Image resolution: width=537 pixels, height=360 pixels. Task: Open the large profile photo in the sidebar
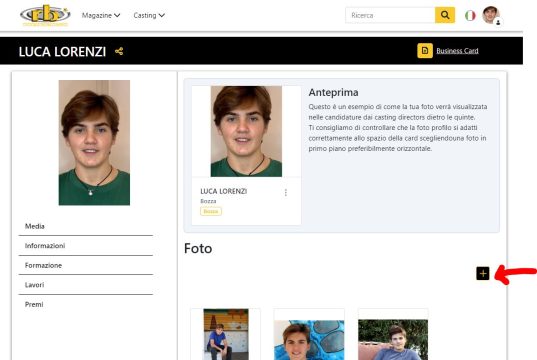[94, 142]
